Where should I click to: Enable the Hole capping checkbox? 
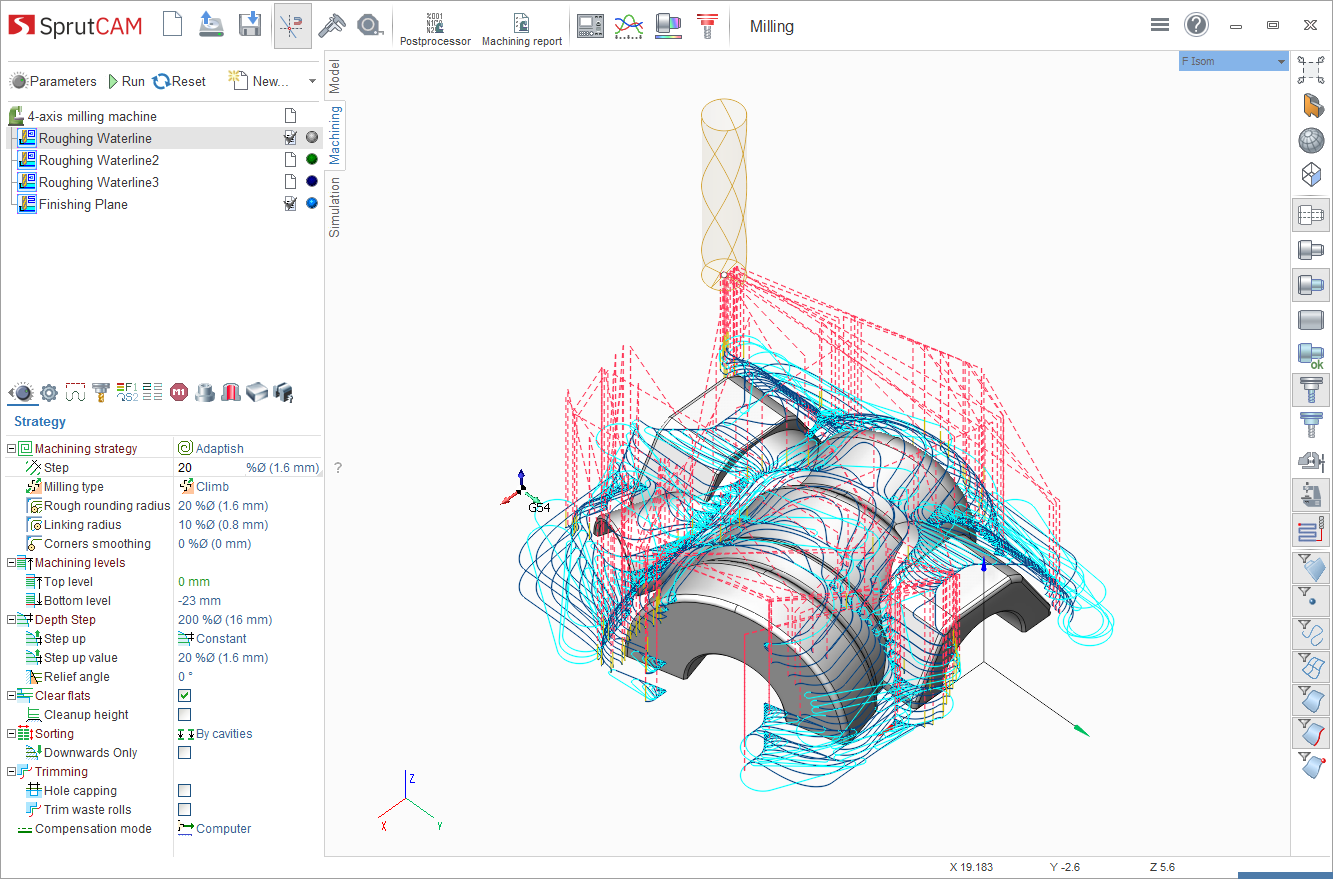pyautogui.click(x=184, y=791)
